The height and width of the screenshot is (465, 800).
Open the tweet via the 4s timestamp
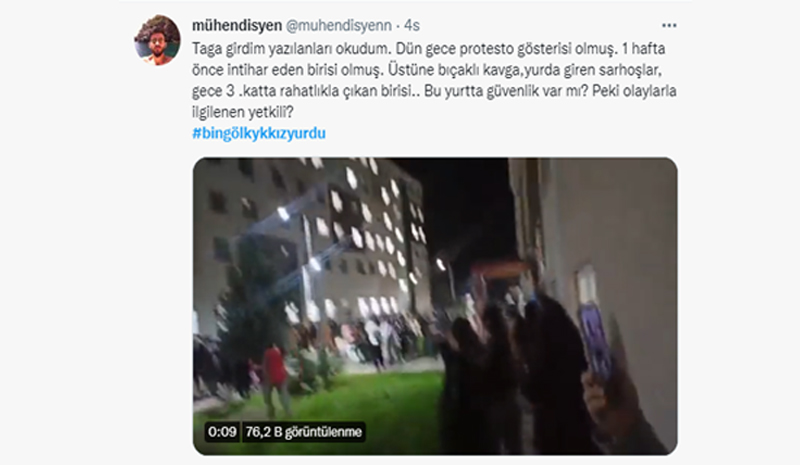[412, 25]
